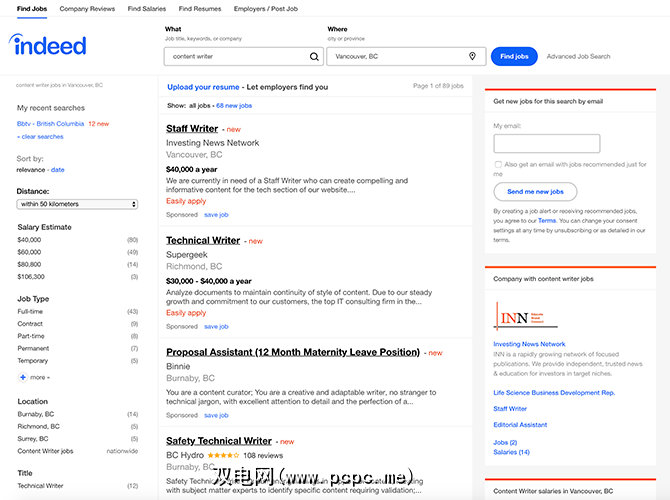The width and height of the screenshot is (670, 500).
Task: Open the Proposal Assistant job listing
Action: [x=293, y=352]
